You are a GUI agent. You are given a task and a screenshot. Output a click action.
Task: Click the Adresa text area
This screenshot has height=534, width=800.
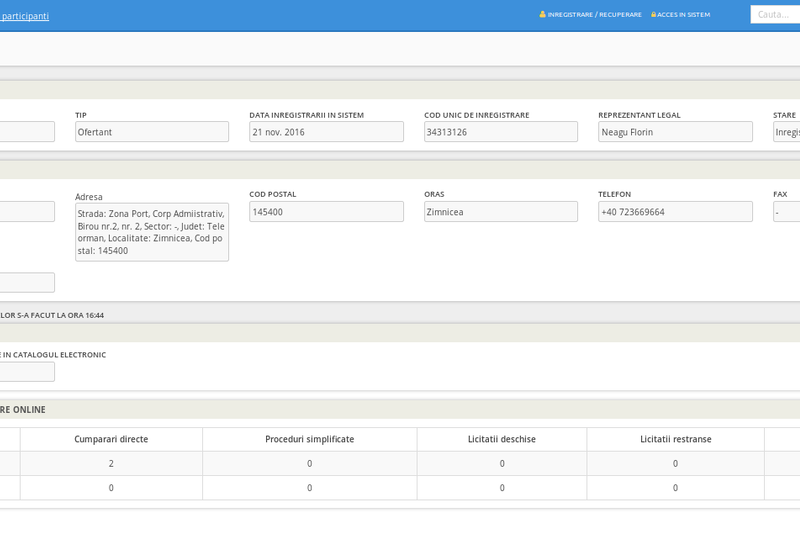152,232
